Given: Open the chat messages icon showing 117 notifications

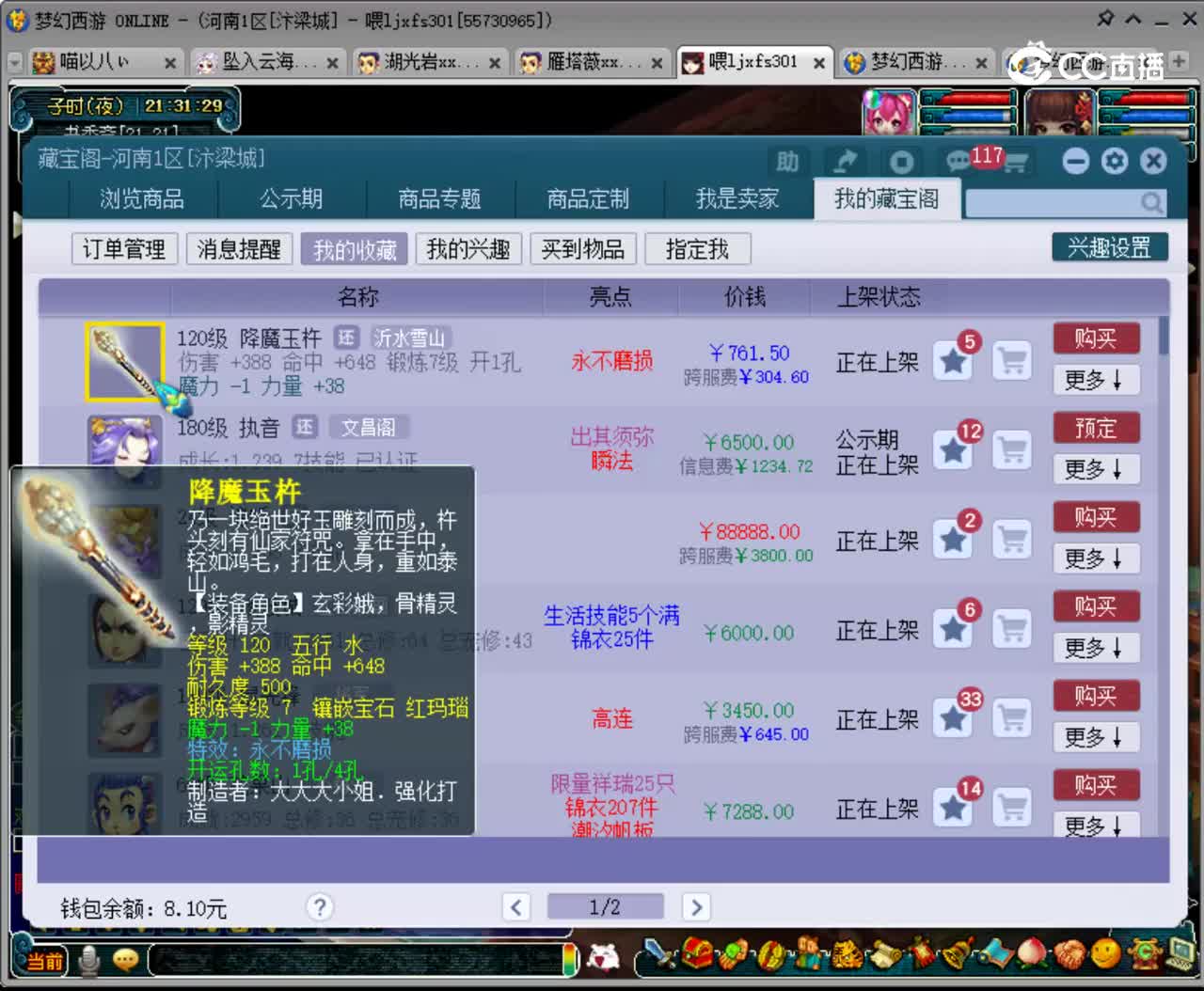Looking at the screenshot, I should [958, 160].
